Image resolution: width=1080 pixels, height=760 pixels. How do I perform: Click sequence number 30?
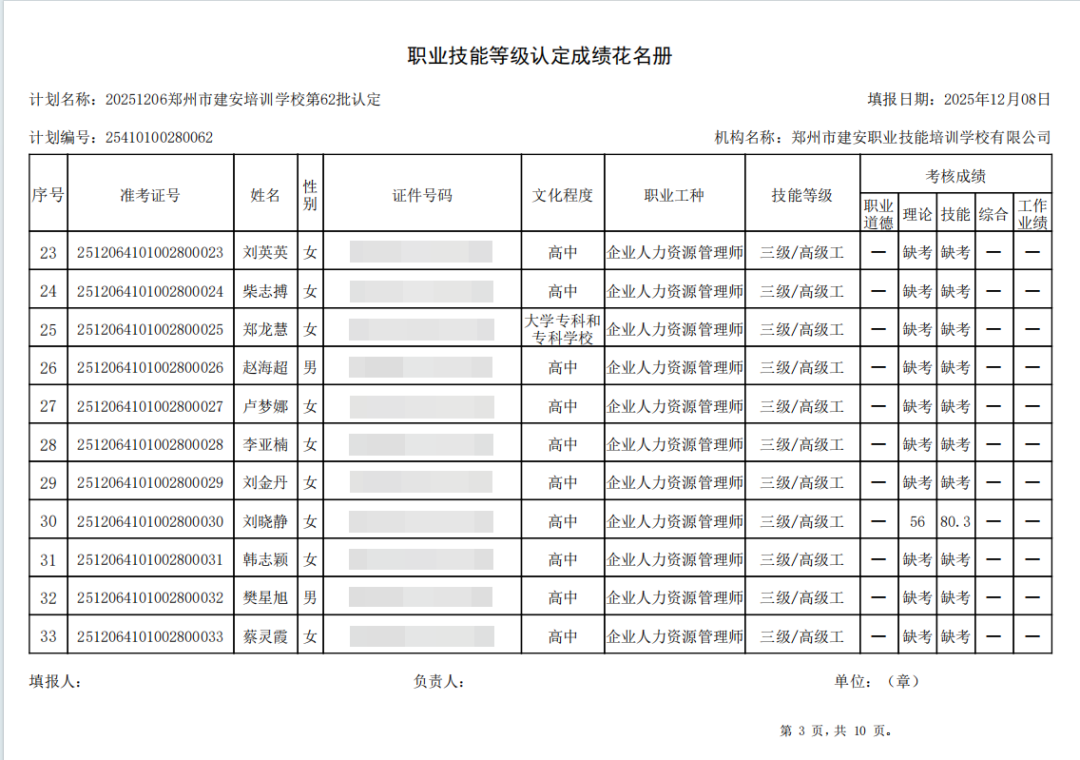click(x=48, y=522)
